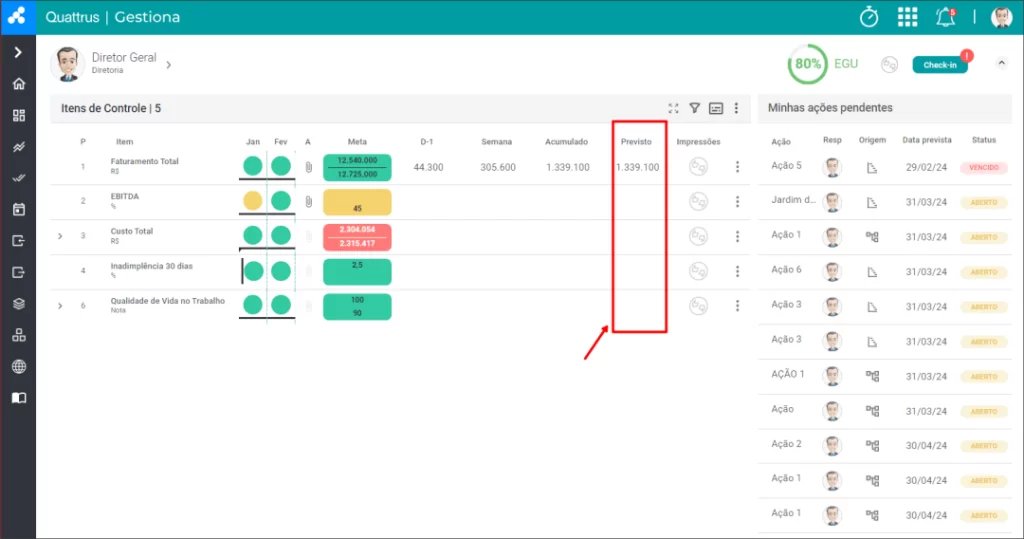
Task: Open impressions icon next to EGU
Action: pyautogui.click(x=889, y=64)
